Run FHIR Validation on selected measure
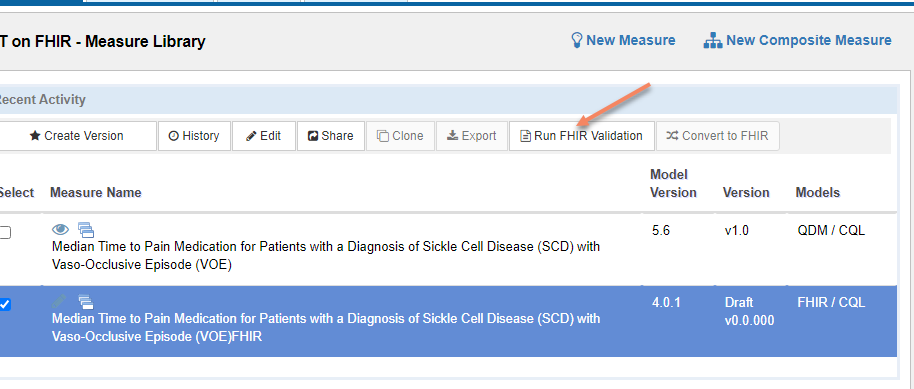The height and width of the screenshot is (389, 914). (x=582, y=136)
